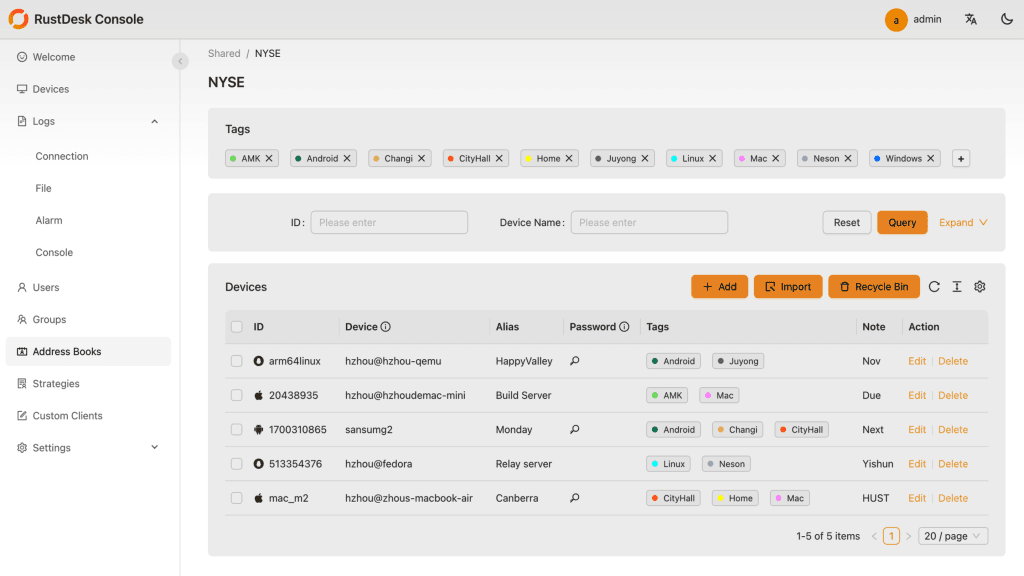
Task: Remove the Juyong tag
Action: tap(645, 159)
